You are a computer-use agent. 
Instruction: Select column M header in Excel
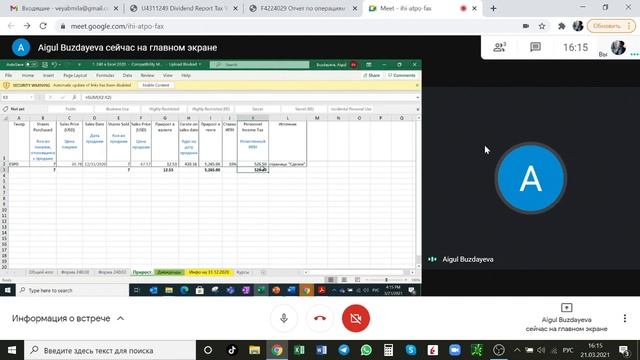pyautogui.click(x=317, y=118)
